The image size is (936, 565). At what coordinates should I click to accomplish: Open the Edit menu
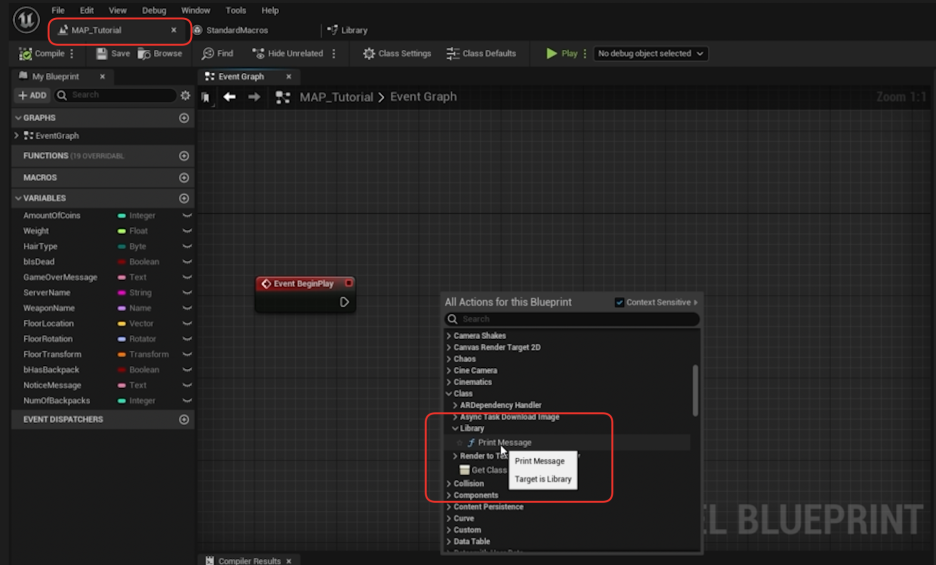pos(87,10)
